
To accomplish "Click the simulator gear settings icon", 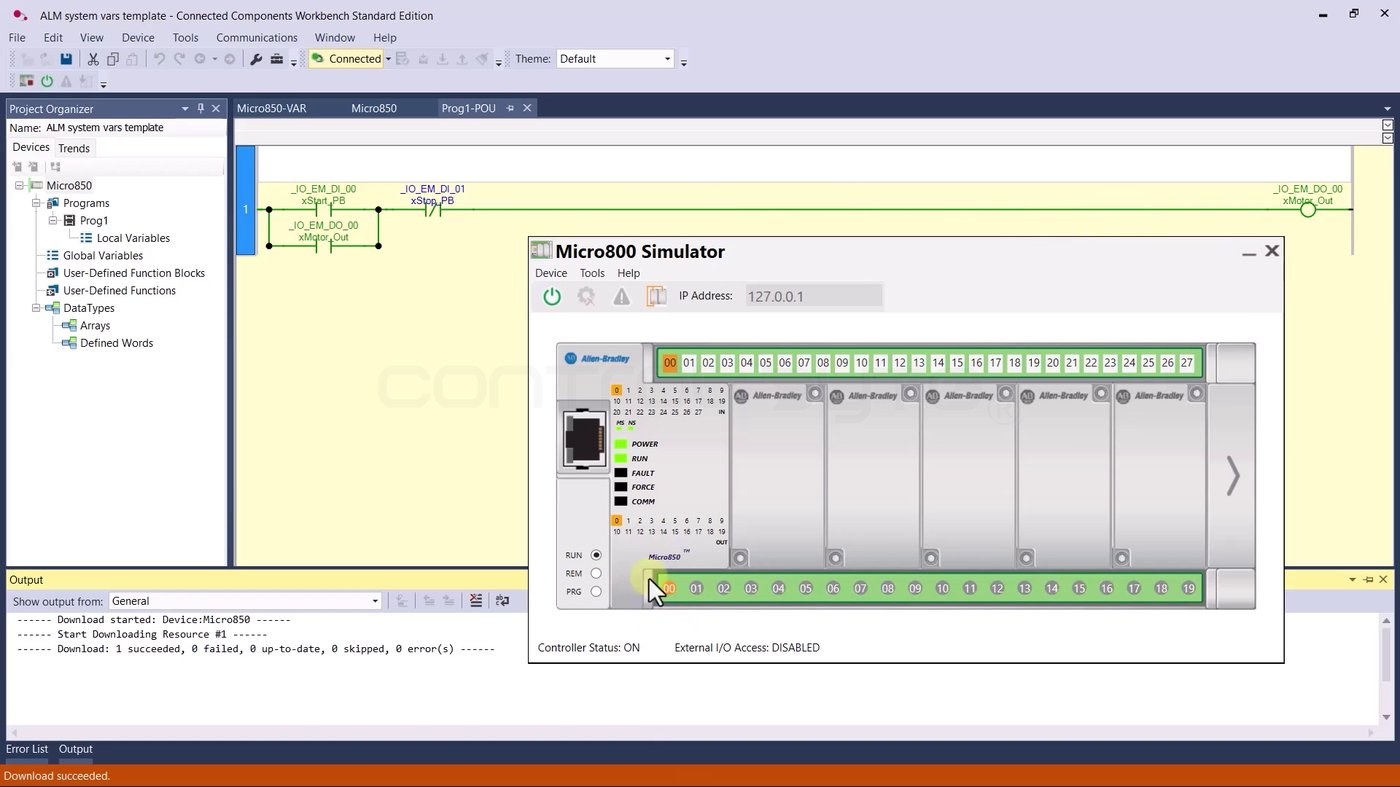I will [x=587, y=296].
